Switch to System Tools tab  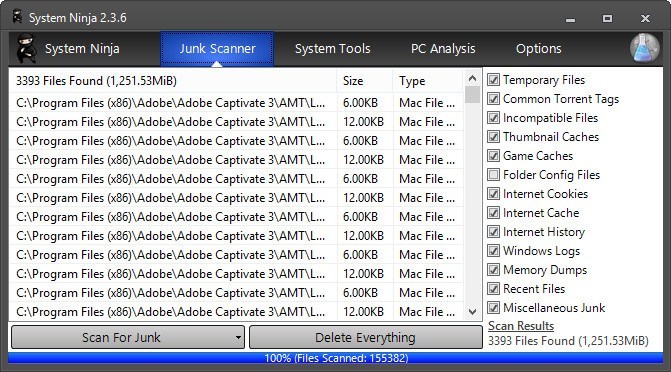point(333,49)
